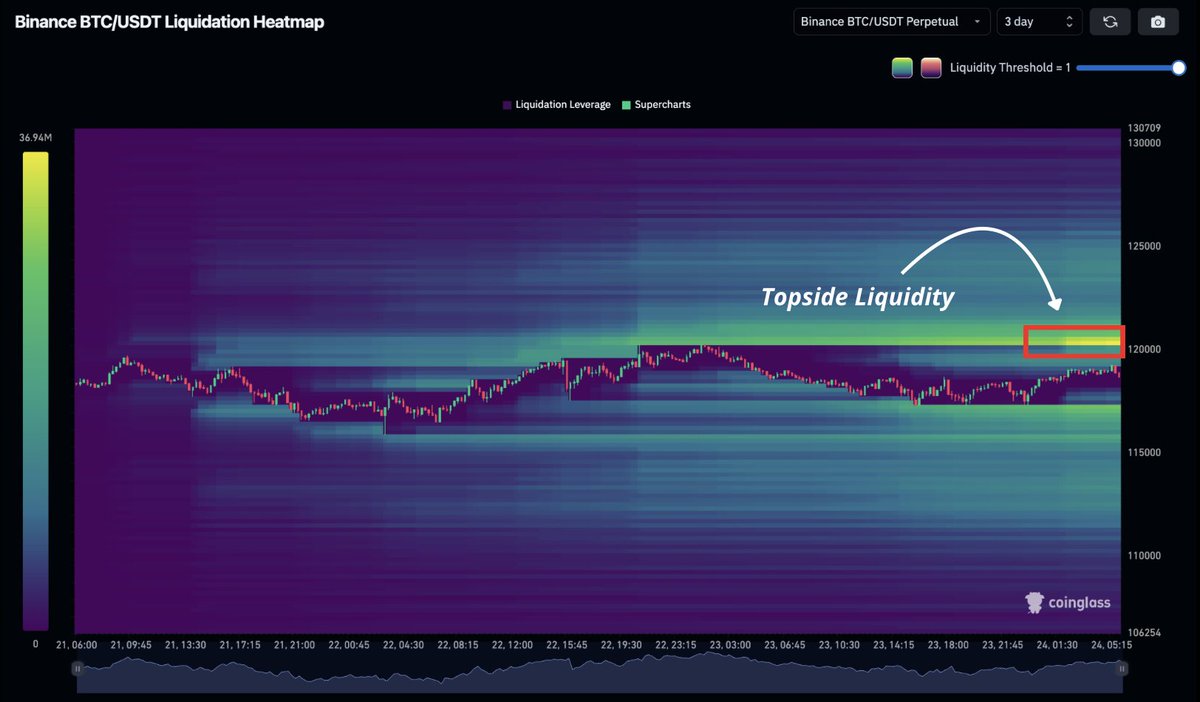
Task: Click the 36.94M color scale bar
Action: (x=35, y=391)
